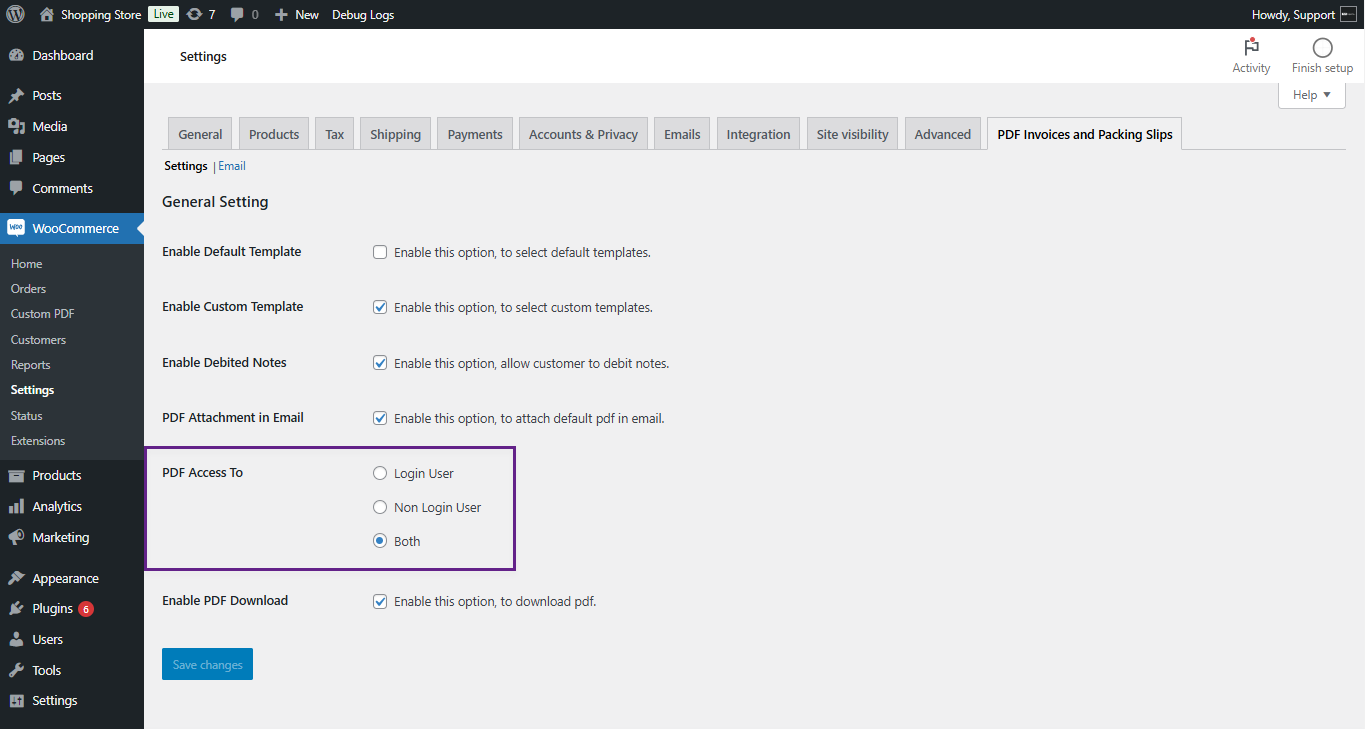This screenshot has height=729, width=1365.
Task: Click the Posts pushpin icon
Action: pos(16,96)
